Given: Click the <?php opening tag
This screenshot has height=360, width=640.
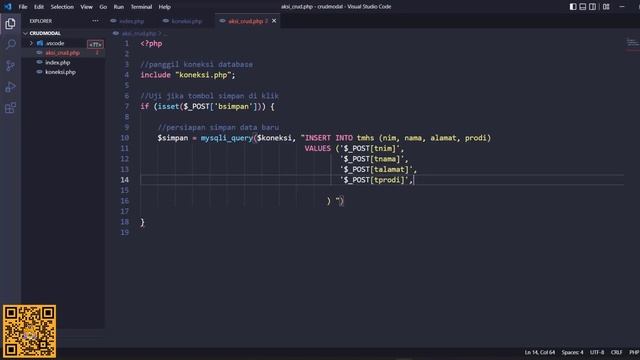Looking at the screenshot, I should point(151,44).
